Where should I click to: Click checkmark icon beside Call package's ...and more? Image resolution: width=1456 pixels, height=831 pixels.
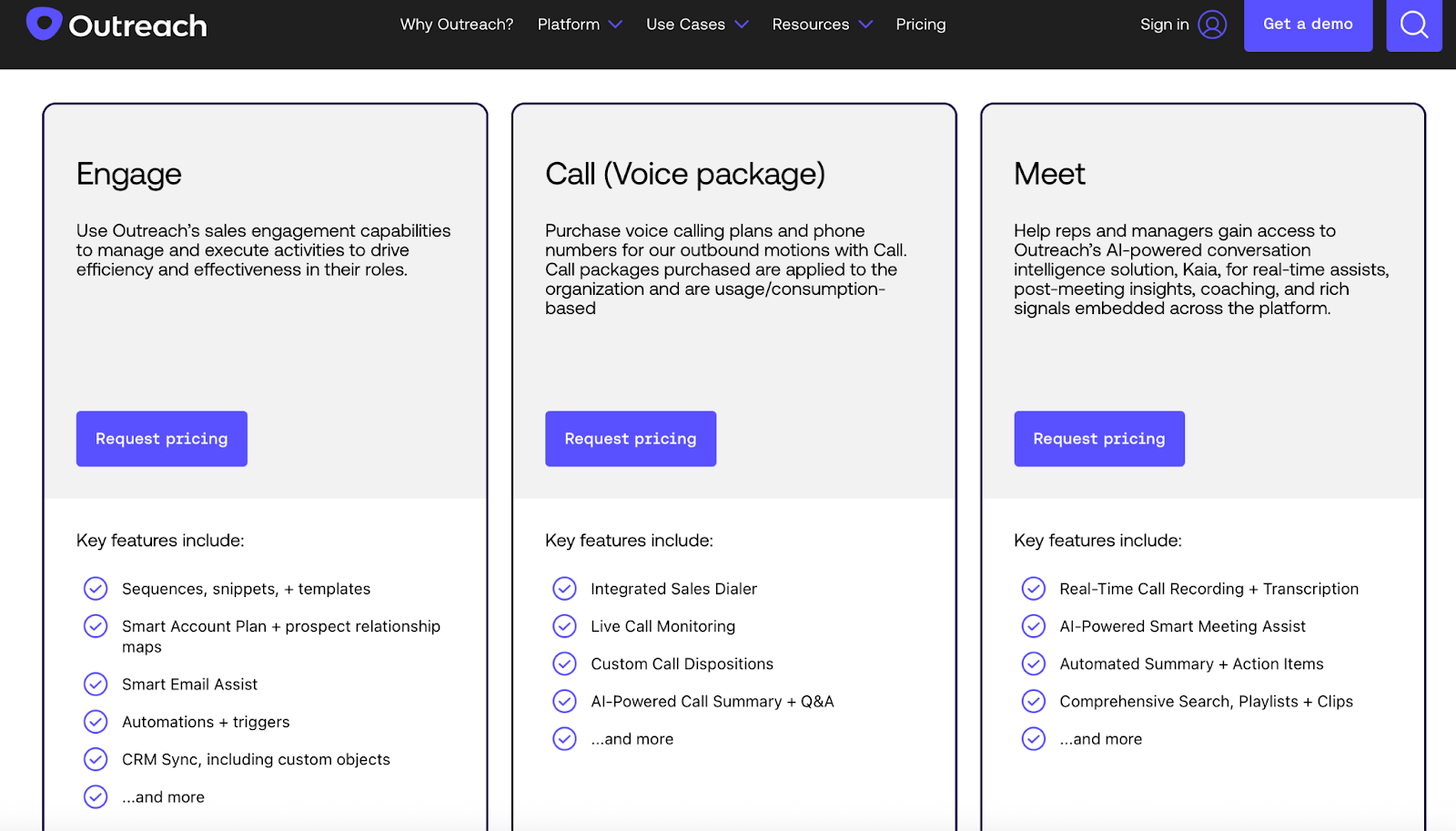pyautogui.click(x=564, y=738)
